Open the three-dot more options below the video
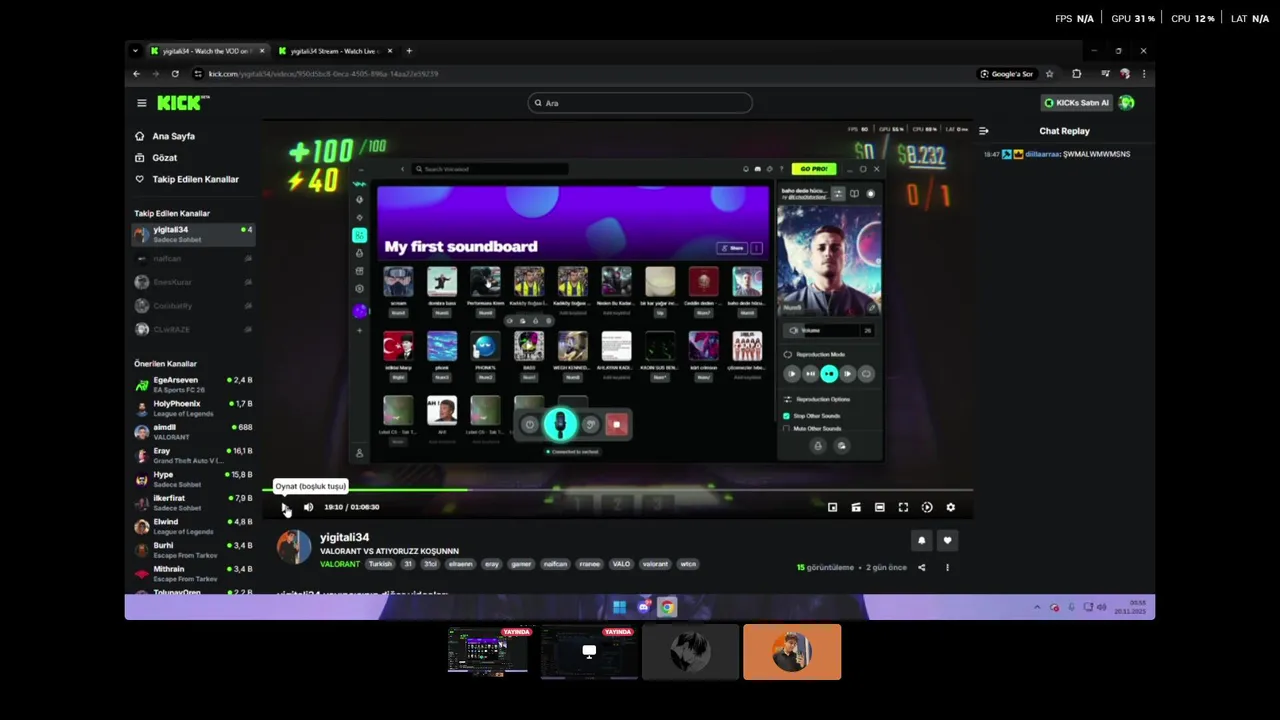Screen dimensions: 1280x720 point(947,568)
